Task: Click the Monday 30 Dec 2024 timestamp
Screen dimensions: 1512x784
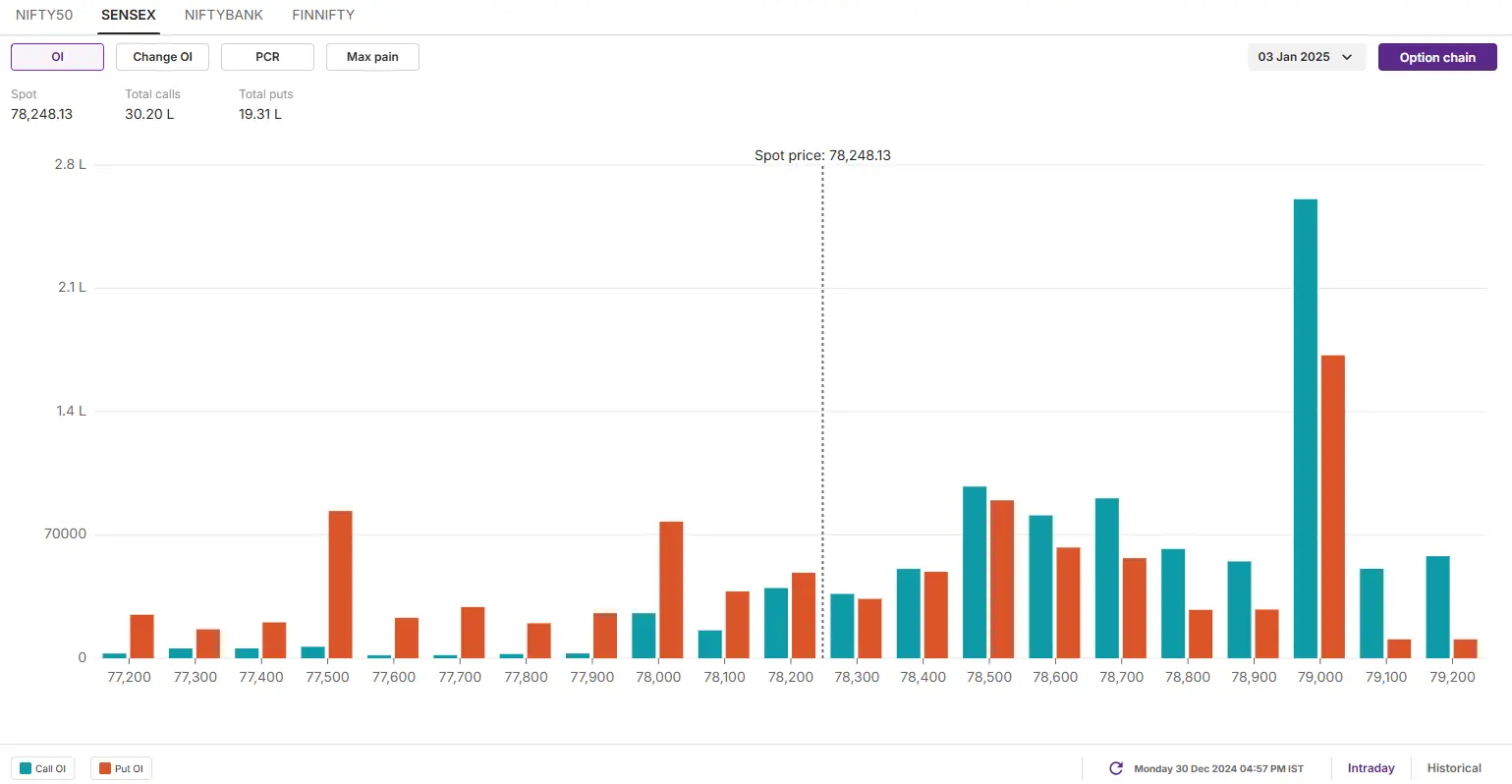Action: pyautogui.click(x=1218, y=768)
